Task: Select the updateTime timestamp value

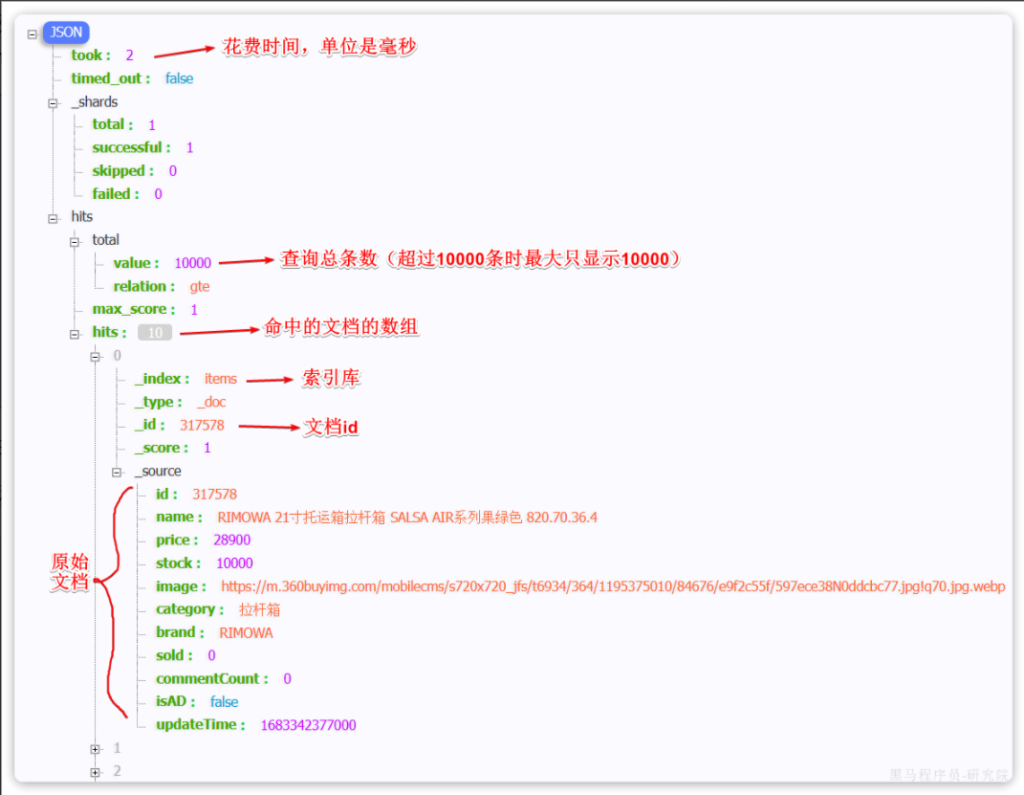Action: click(308, 725)
